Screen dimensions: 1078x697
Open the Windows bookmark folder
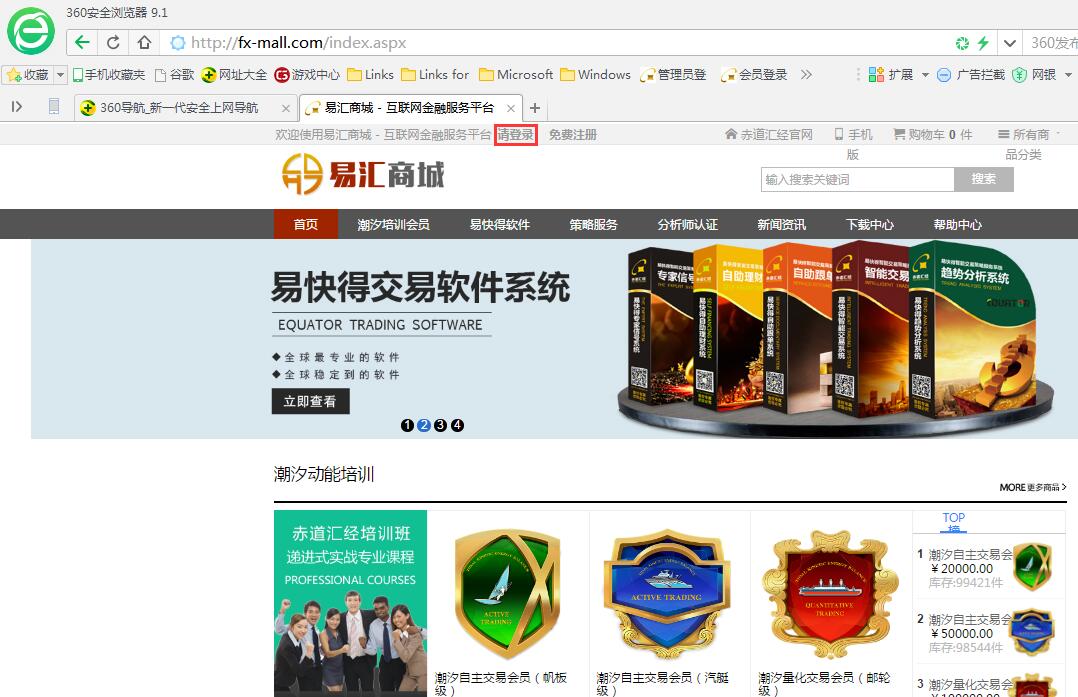pyautogui.click(x=595, y=74)
